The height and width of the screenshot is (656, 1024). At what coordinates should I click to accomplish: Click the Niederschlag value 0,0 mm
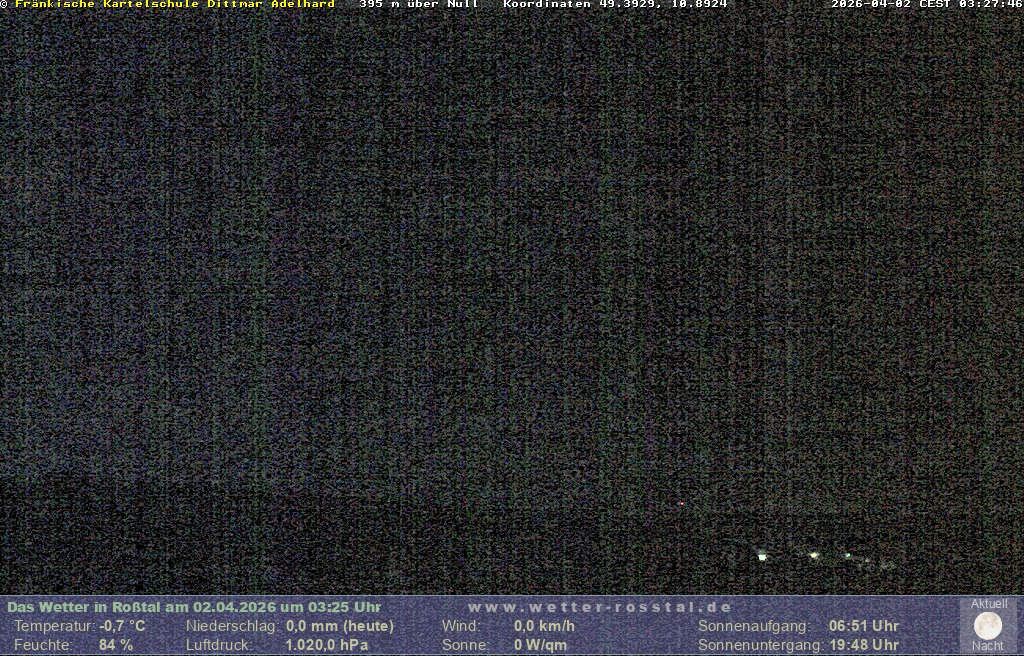(x=340, y=626)
